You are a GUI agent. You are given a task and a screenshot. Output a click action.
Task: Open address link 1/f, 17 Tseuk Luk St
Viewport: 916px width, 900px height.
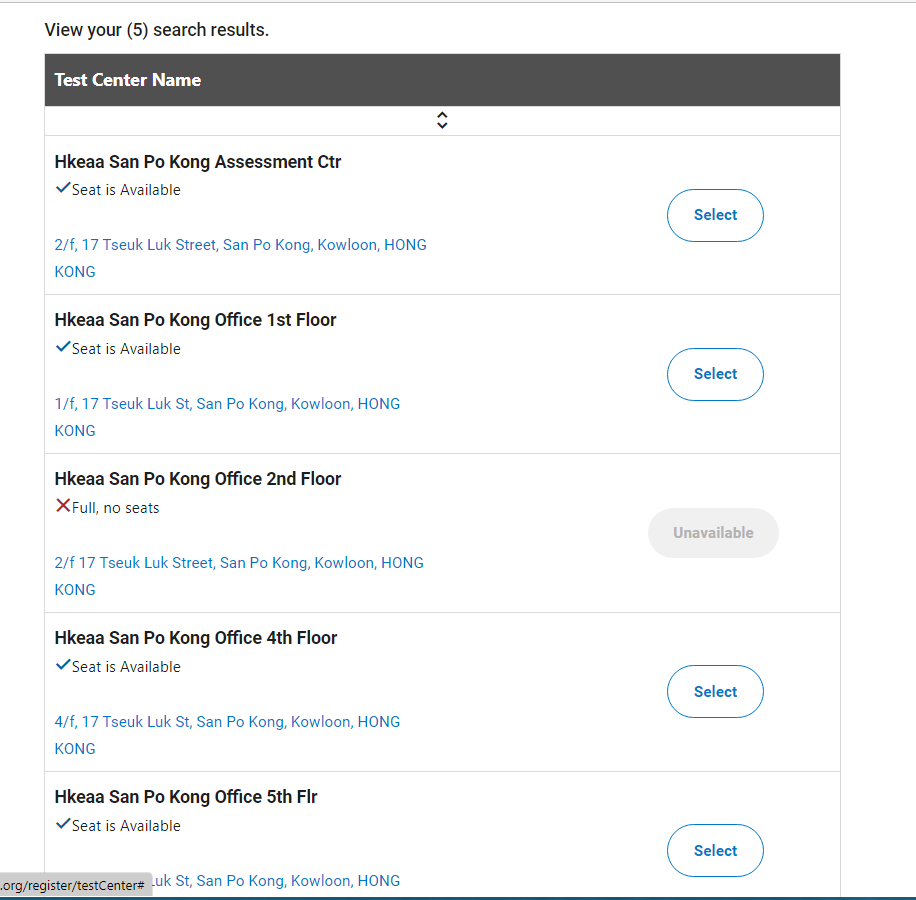pyautogui.click(x=227, y=417)
